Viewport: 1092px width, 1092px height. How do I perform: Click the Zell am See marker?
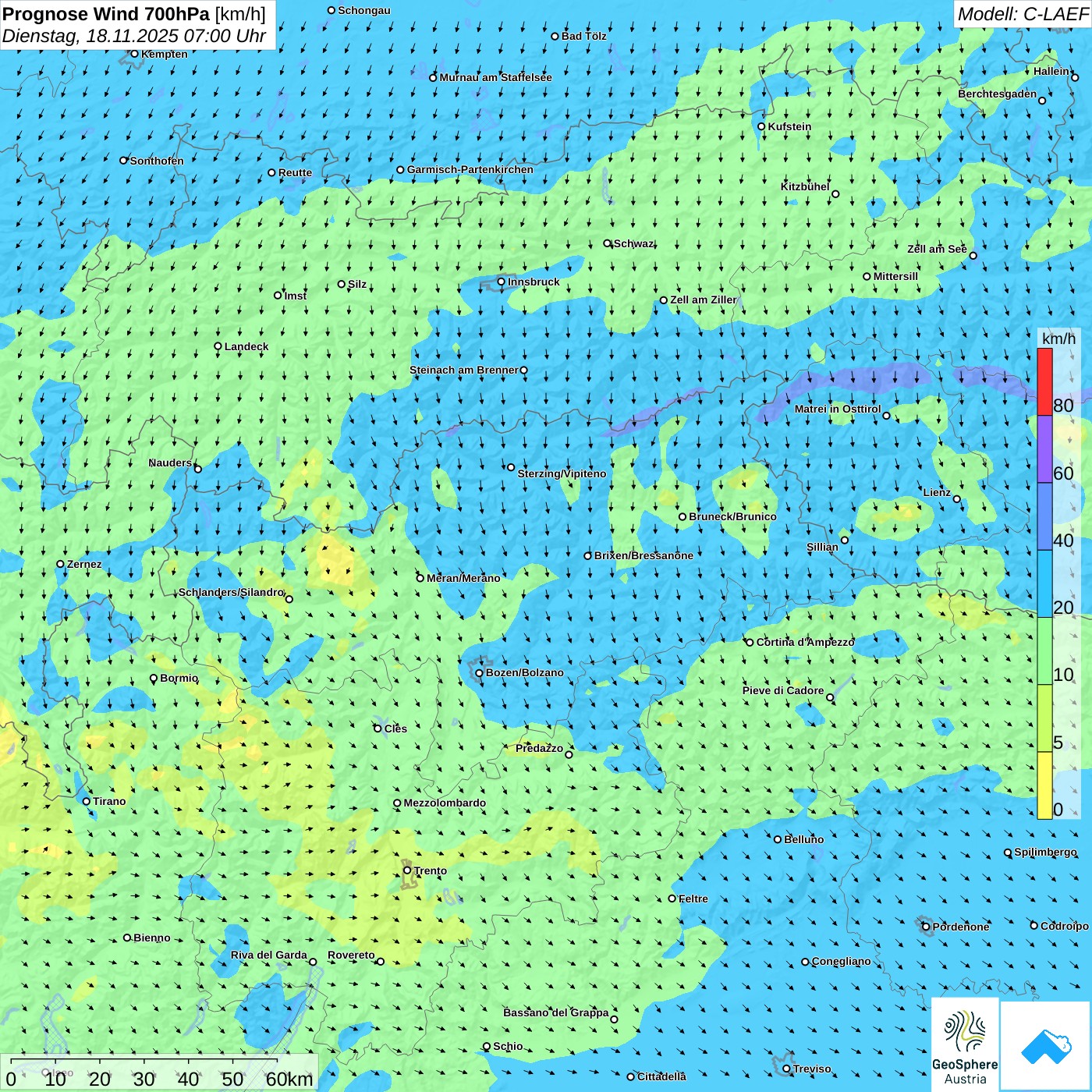(973, 255)
